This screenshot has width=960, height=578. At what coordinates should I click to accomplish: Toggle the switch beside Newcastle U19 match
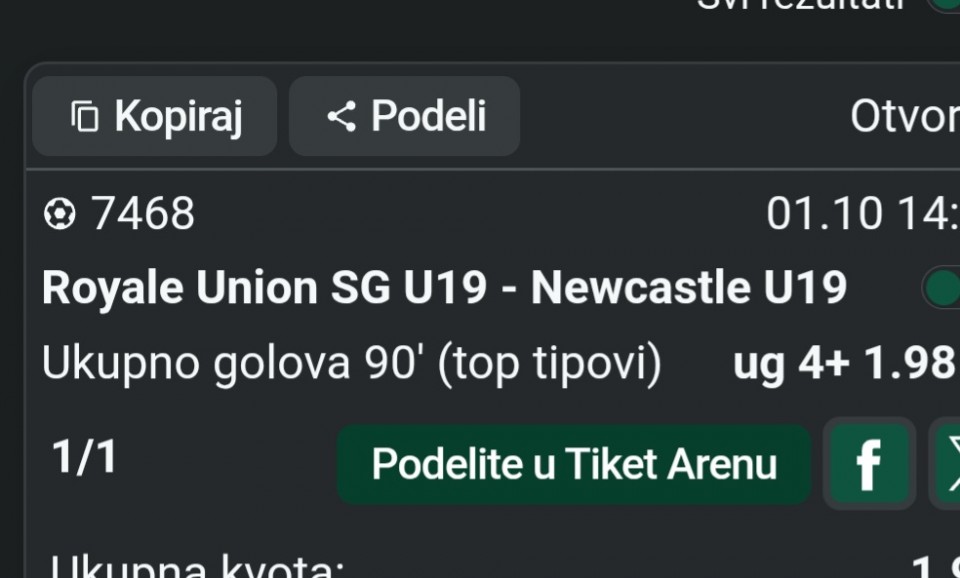(x=942, y=288)
